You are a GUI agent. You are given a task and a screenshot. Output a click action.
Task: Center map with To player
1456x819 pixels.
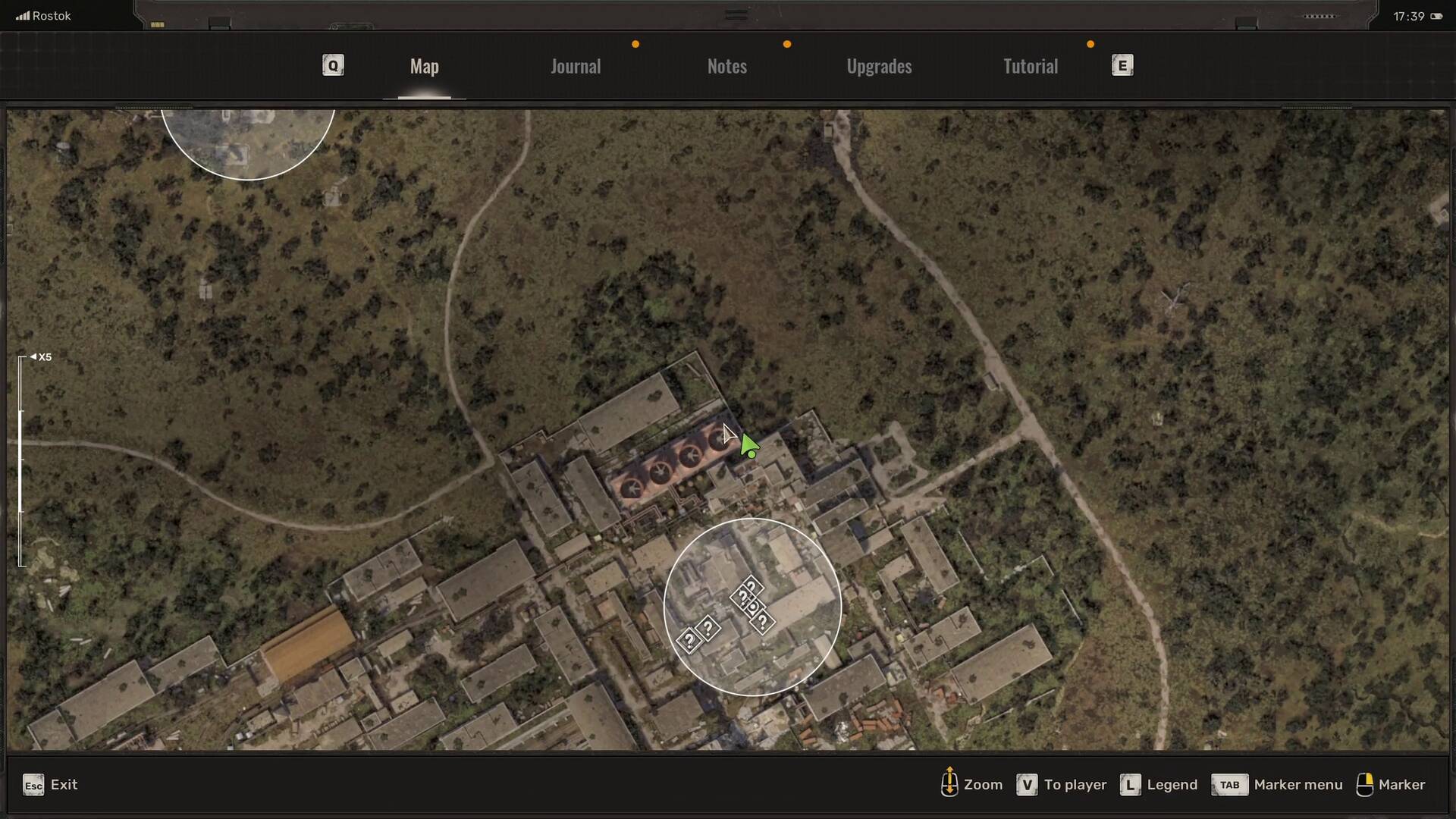pos(1075,785)
